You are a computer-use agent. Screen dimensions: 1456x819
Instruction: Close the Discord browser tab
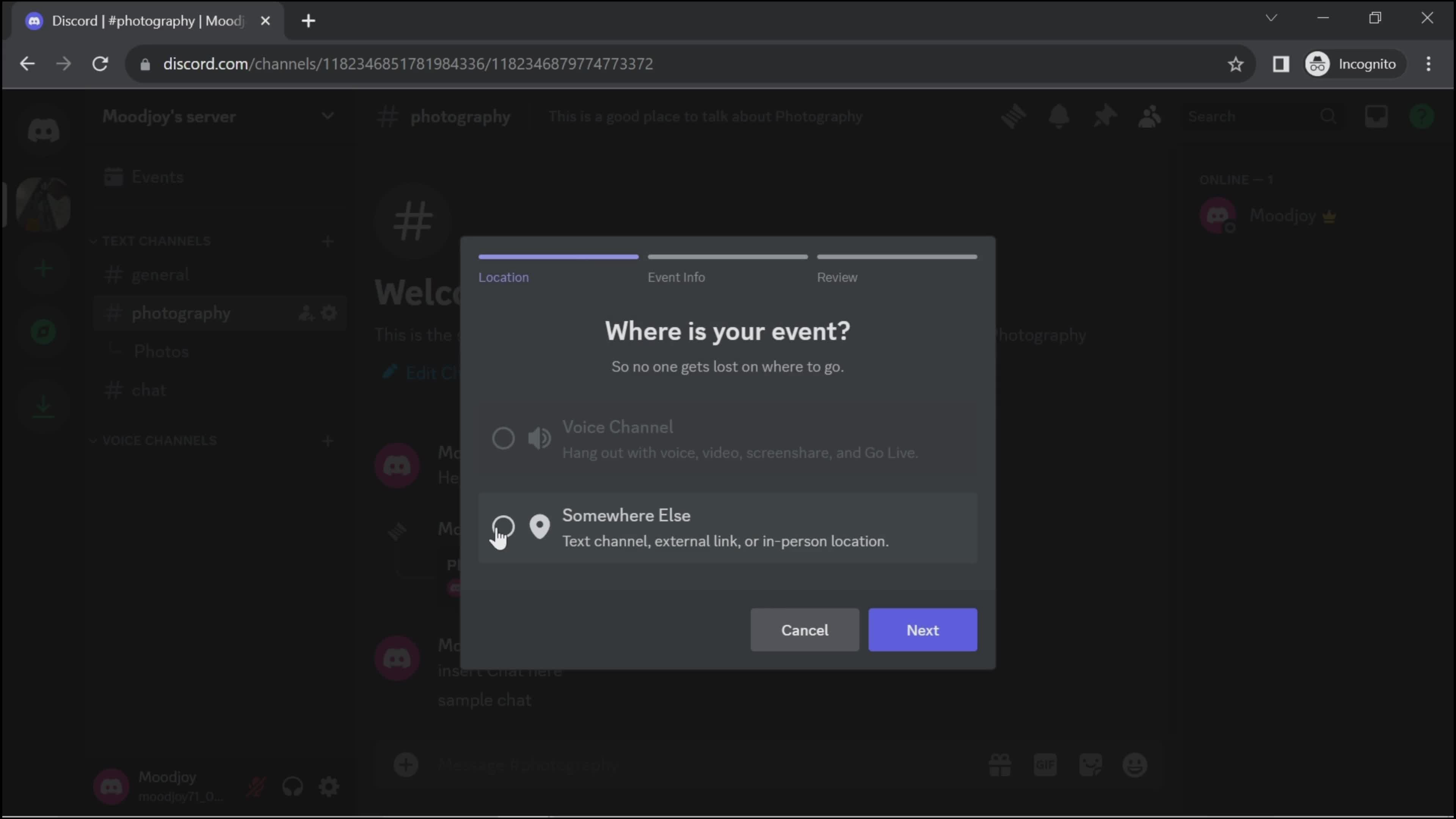[265, 22]
